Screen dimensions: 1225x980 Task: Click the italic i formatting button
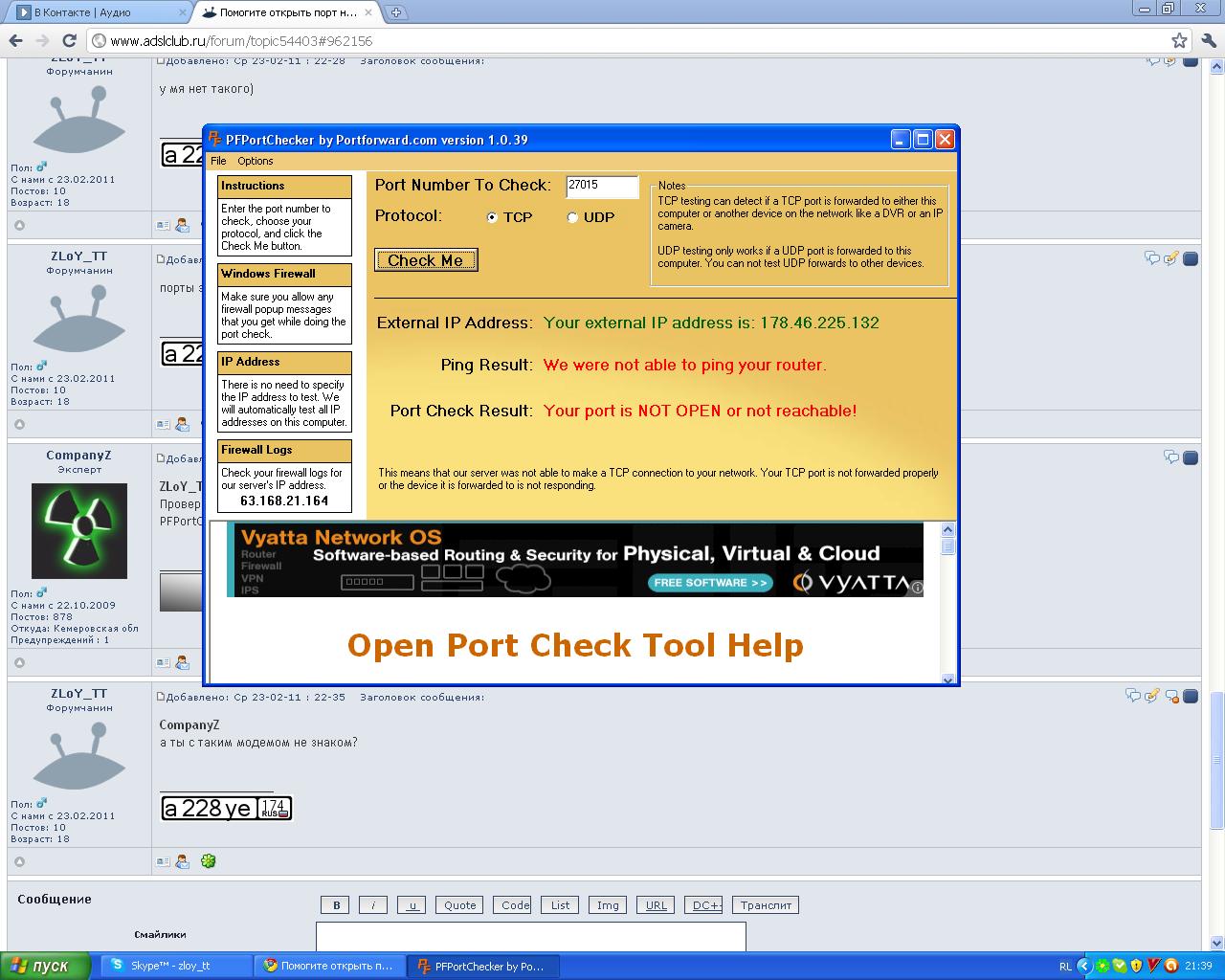point(373,904)
